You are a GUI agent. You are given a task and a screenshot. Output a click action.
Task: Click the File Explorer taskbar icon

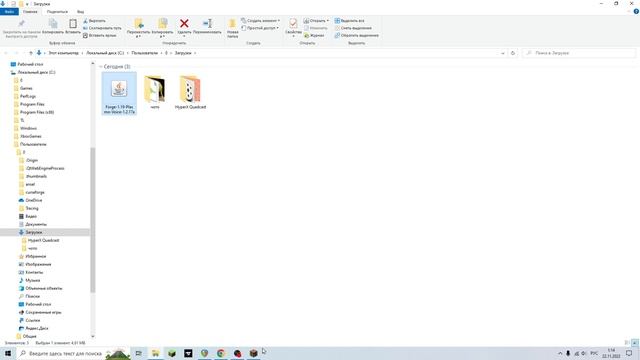155,353
